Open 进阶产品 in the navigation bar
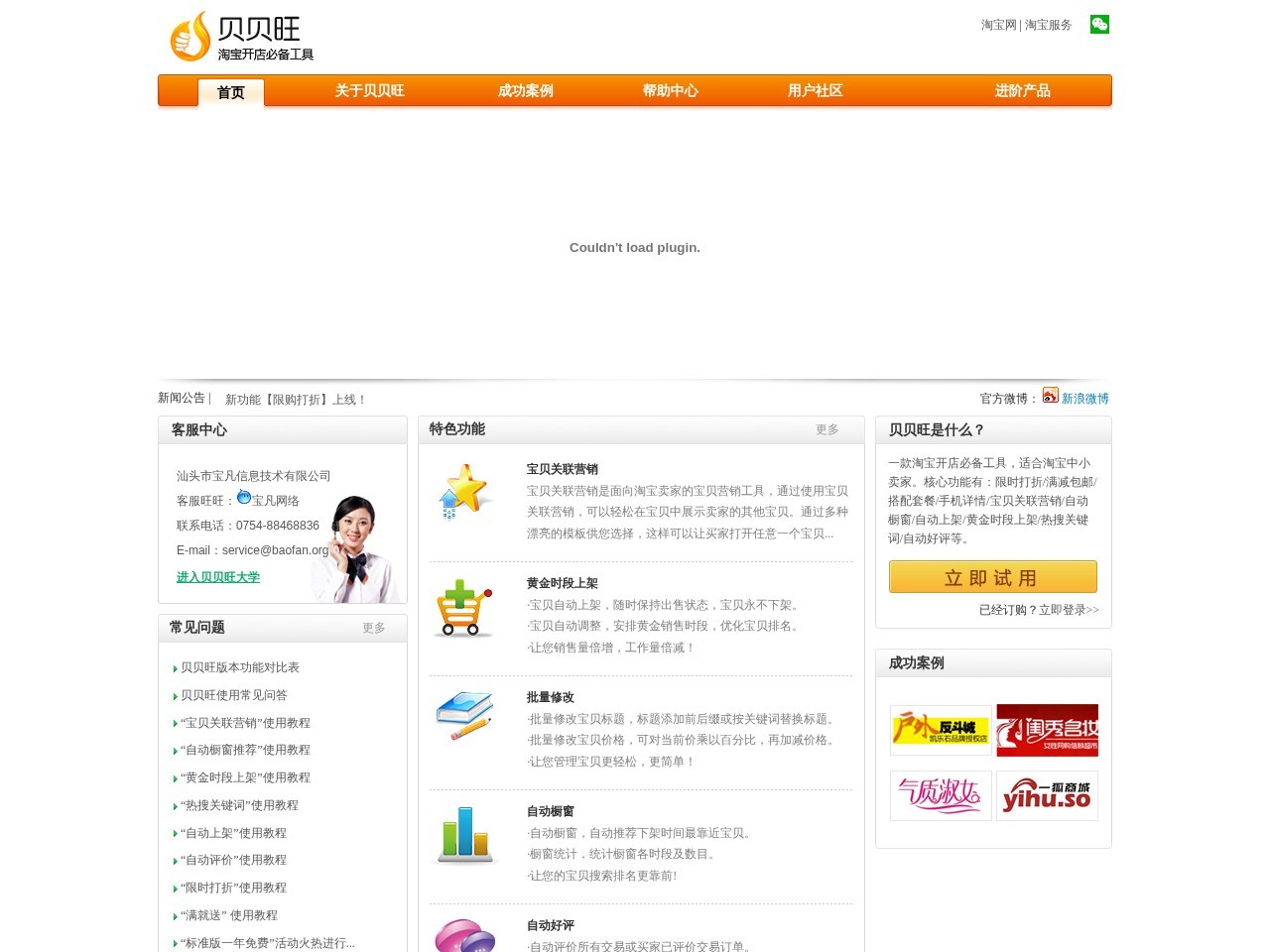Image resolution: width=1270 pixels, height=952 pixels. (x=1022, y=90)
